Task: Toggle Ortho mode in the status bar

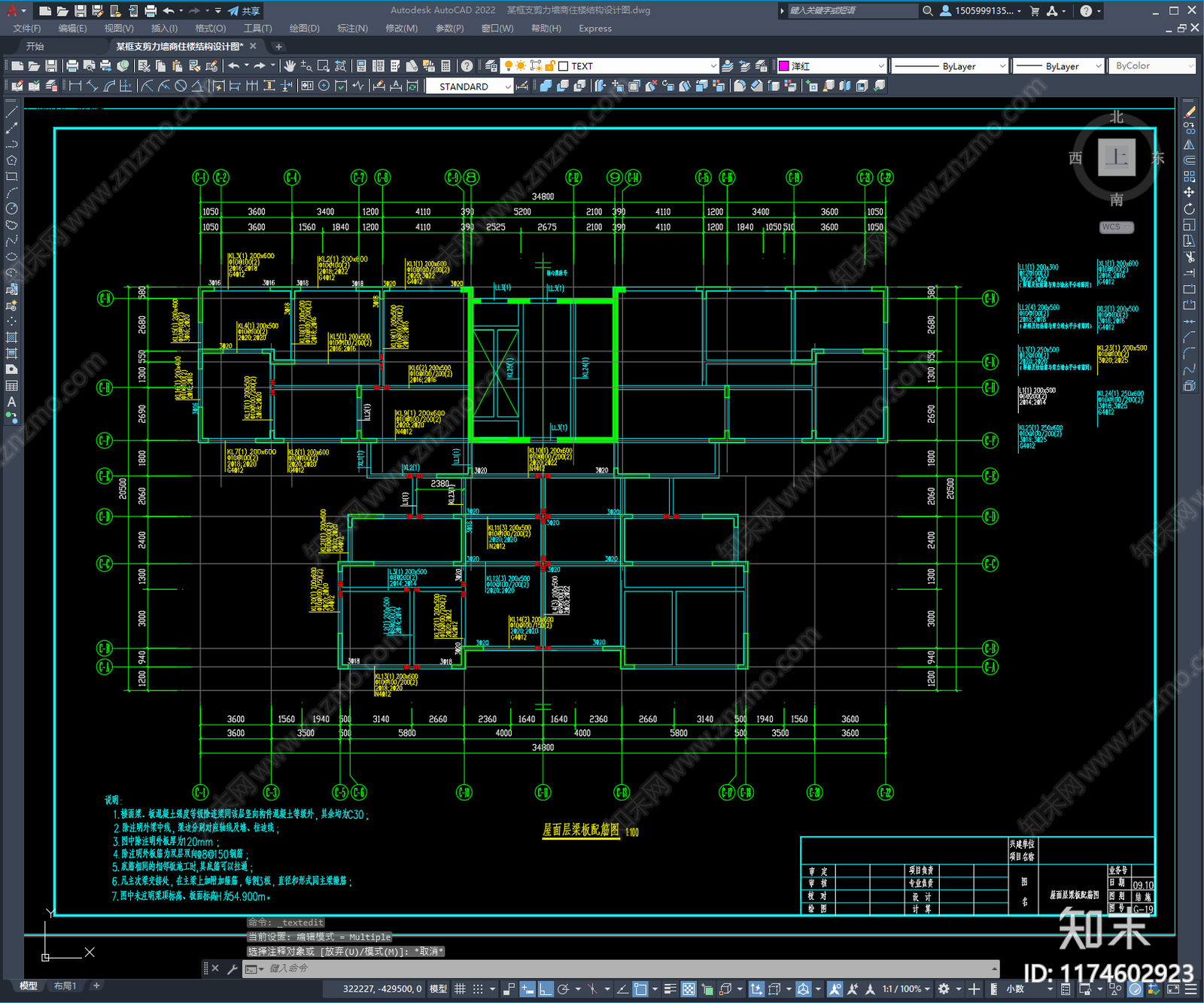Action: point(545,989)
